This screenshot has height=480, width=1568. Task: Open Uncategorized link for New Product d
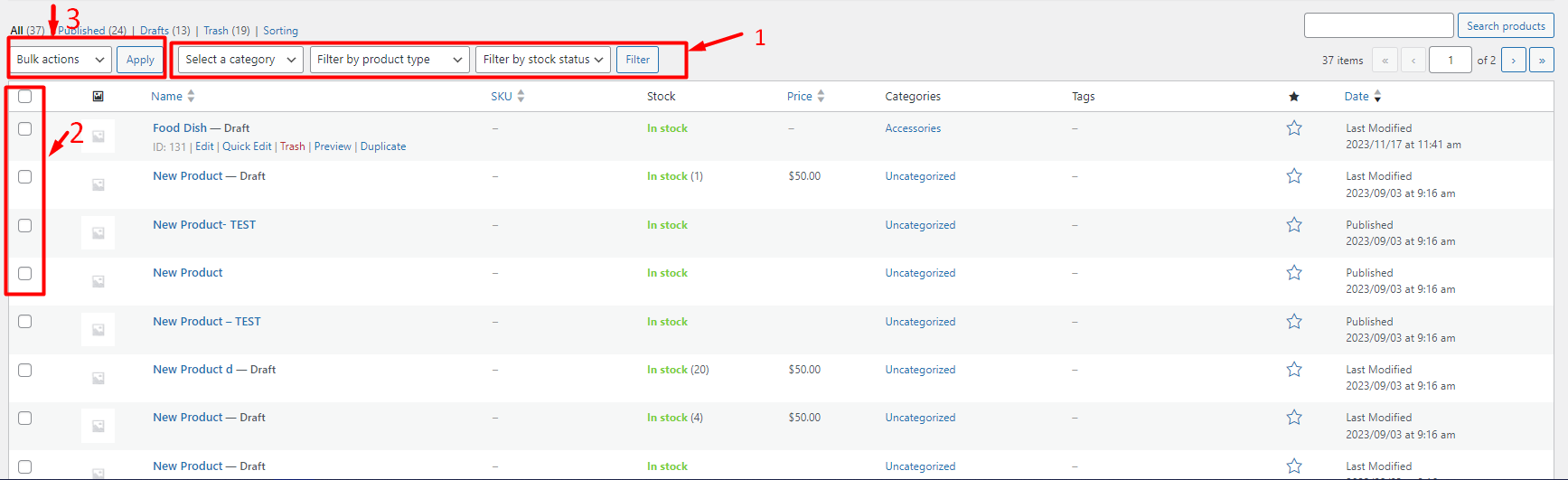tap(920, 370)
